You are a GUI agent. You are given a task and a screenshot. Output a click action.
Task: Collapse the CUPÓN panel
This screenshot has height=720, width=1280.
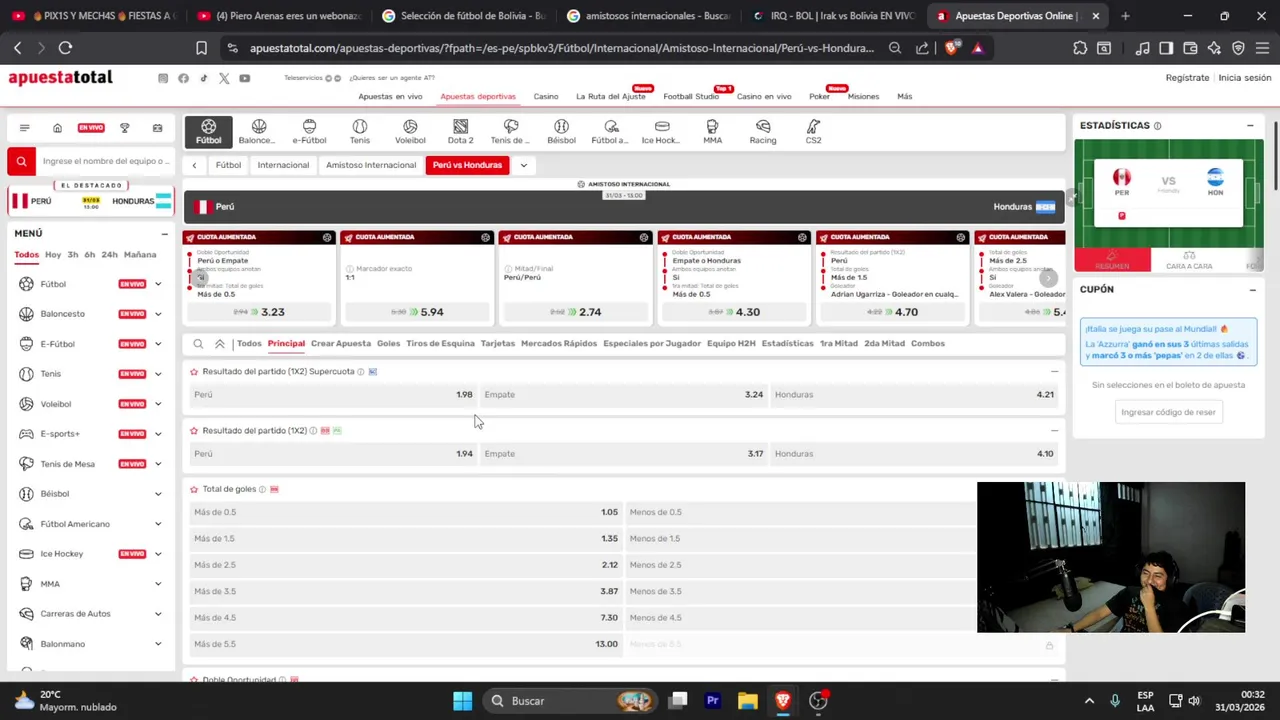1252,290
